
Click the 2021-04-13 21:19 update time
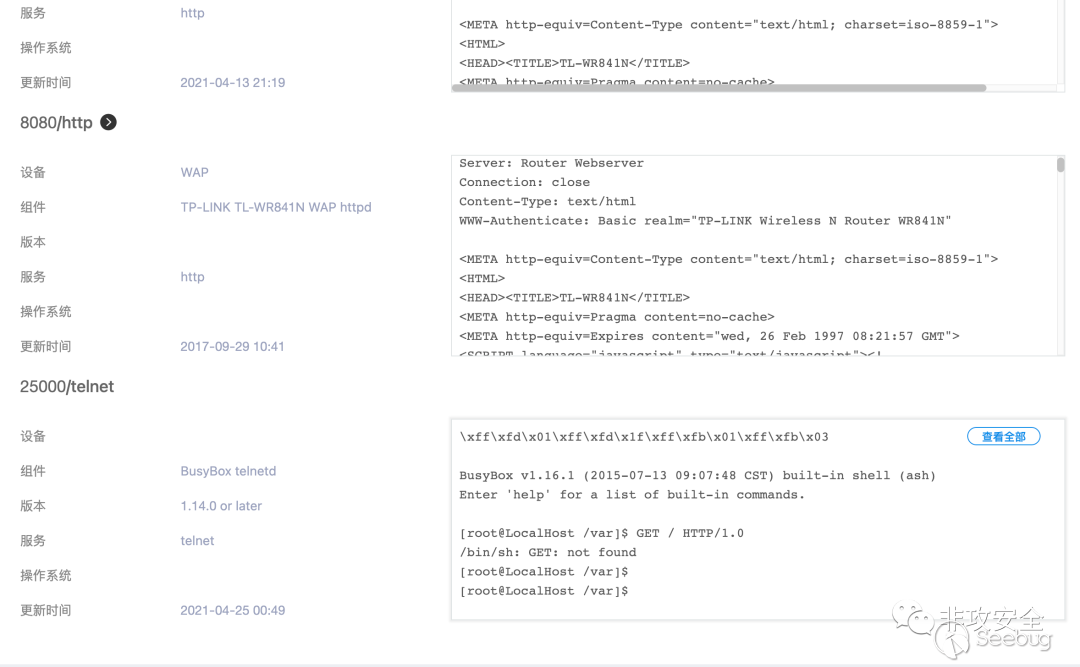232,83
